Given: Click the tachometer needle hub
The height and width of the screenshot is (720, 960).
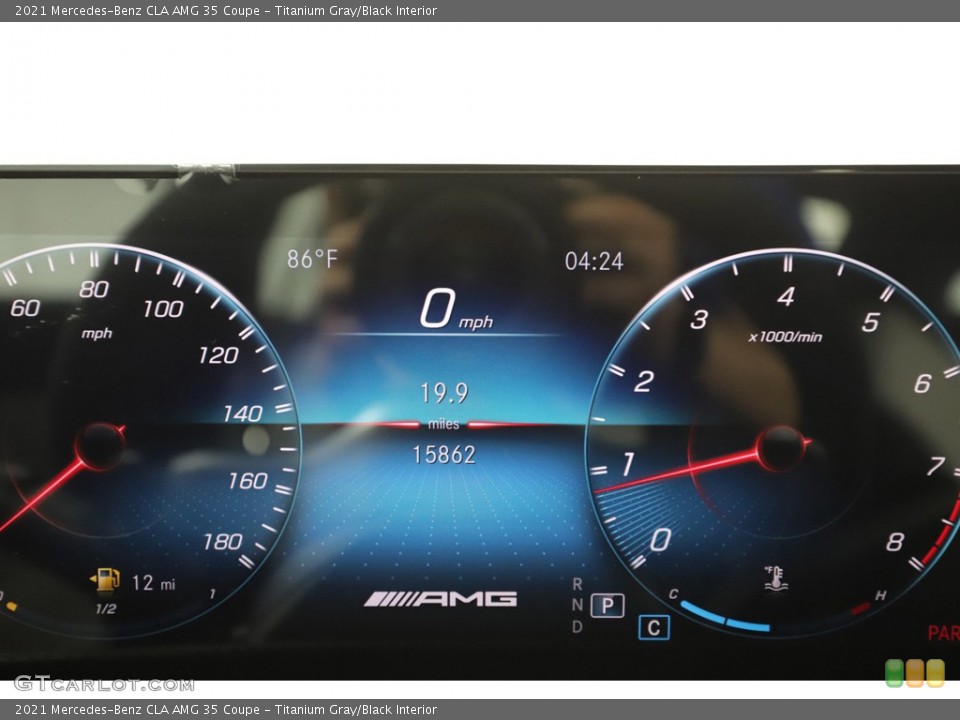Looking at the screenshot, I should [x=781, y=449].
